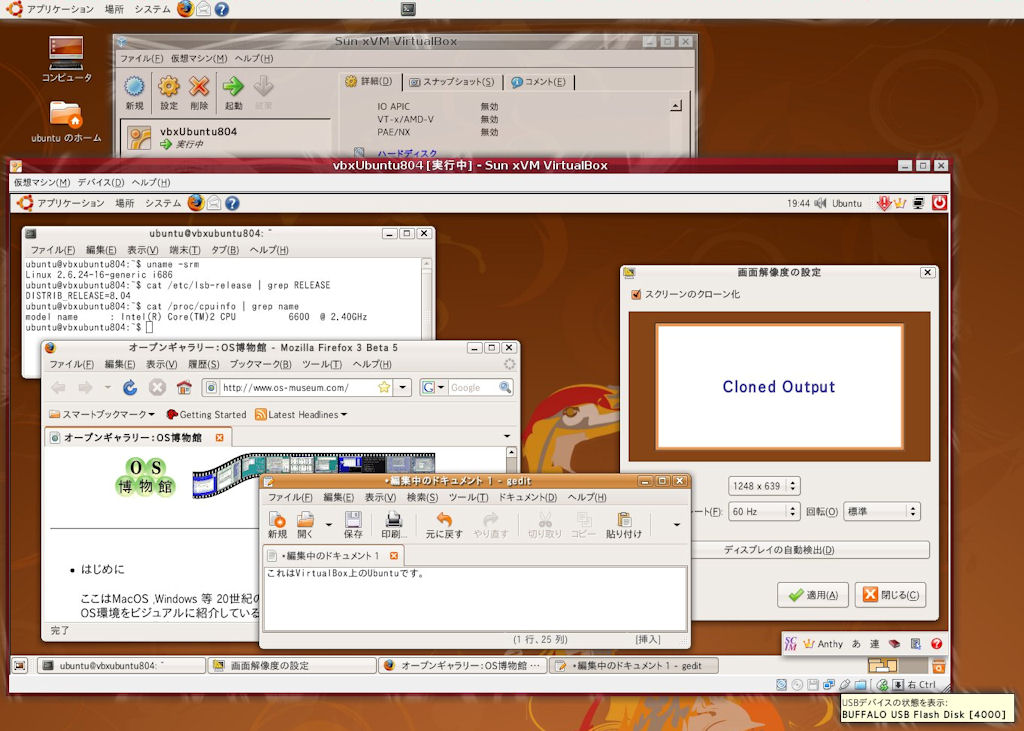Viewport: 1024px width, 731px height.
Task: Click the Cloned Output display preview
Action: pos(779,386)
